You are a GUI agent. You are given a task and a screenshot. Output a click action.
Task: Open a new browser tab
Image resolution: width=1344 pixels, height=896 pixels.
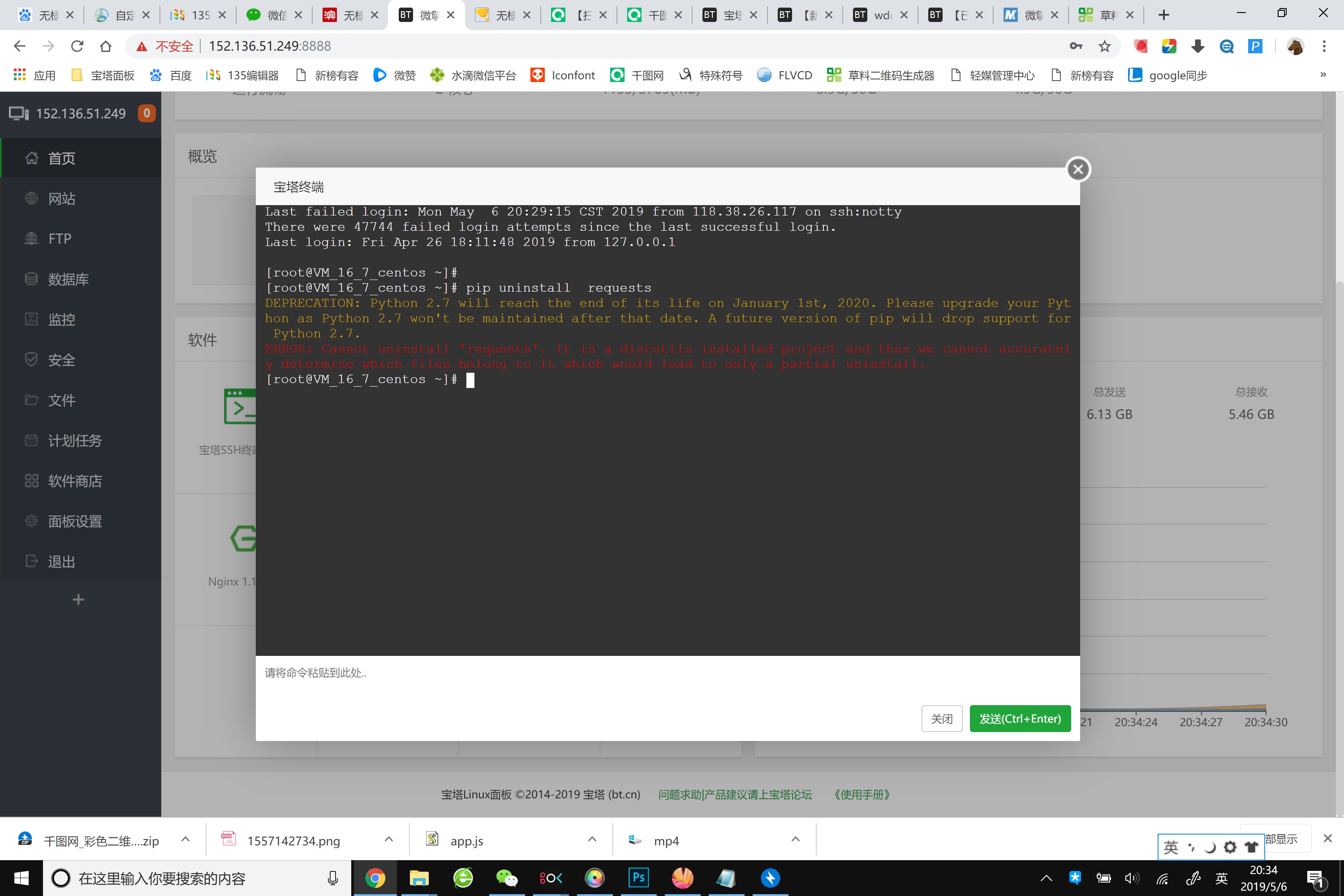click(x=1163, y=15)
